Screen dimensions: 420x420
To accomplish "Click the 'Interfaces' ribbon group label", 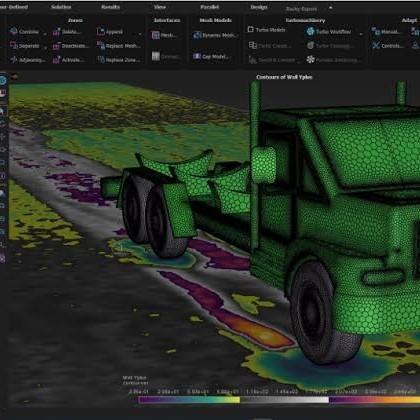I will click(x=167, y=20).
